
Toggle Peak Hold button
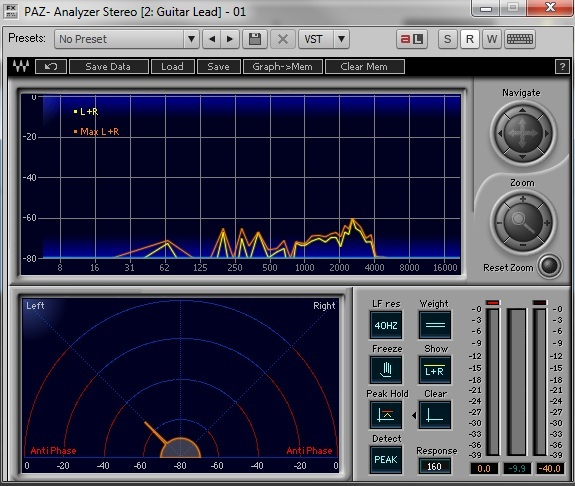386,415
